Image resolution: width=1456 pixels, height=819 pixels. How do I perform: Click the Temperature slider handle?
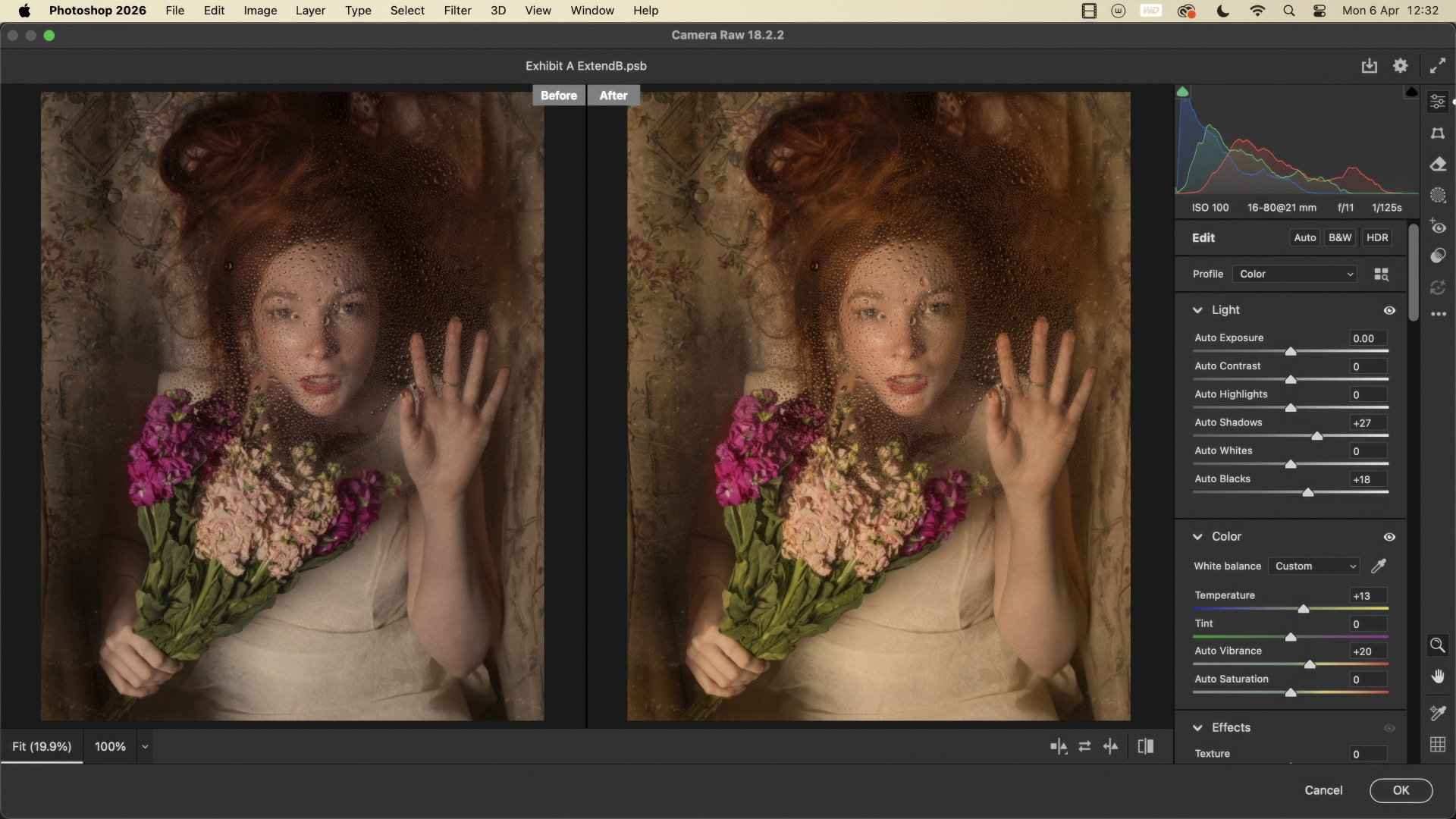click(1303, 609)
